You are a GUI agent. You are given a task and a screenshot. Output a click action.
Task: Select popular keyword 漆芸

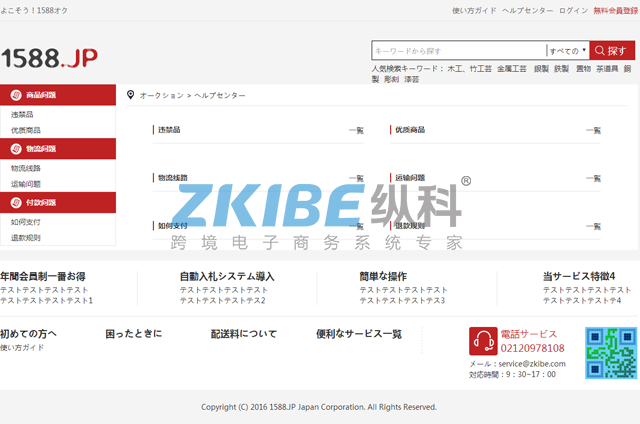(x=411, y=79)
